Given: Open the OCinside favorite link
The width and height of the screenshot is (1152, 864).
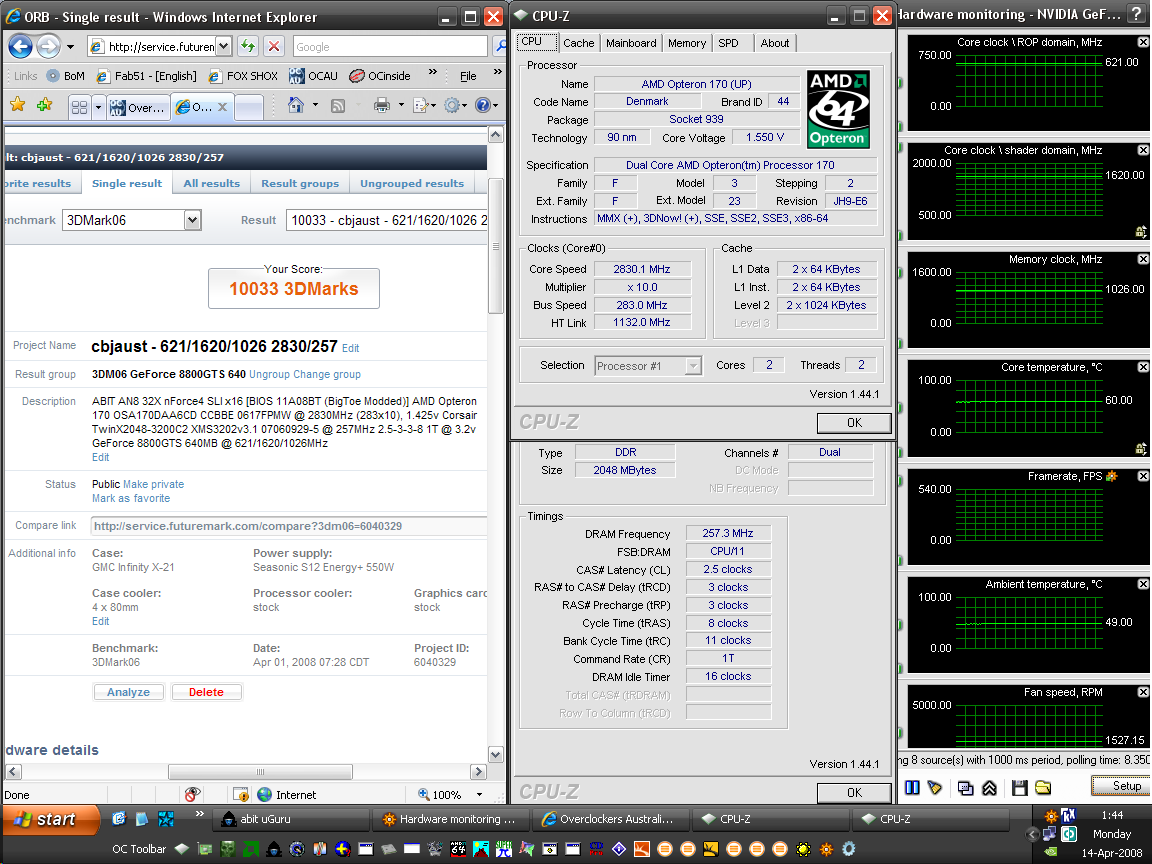Looking at the screenshot, I should pyautogui.click(x=380, y=76).
